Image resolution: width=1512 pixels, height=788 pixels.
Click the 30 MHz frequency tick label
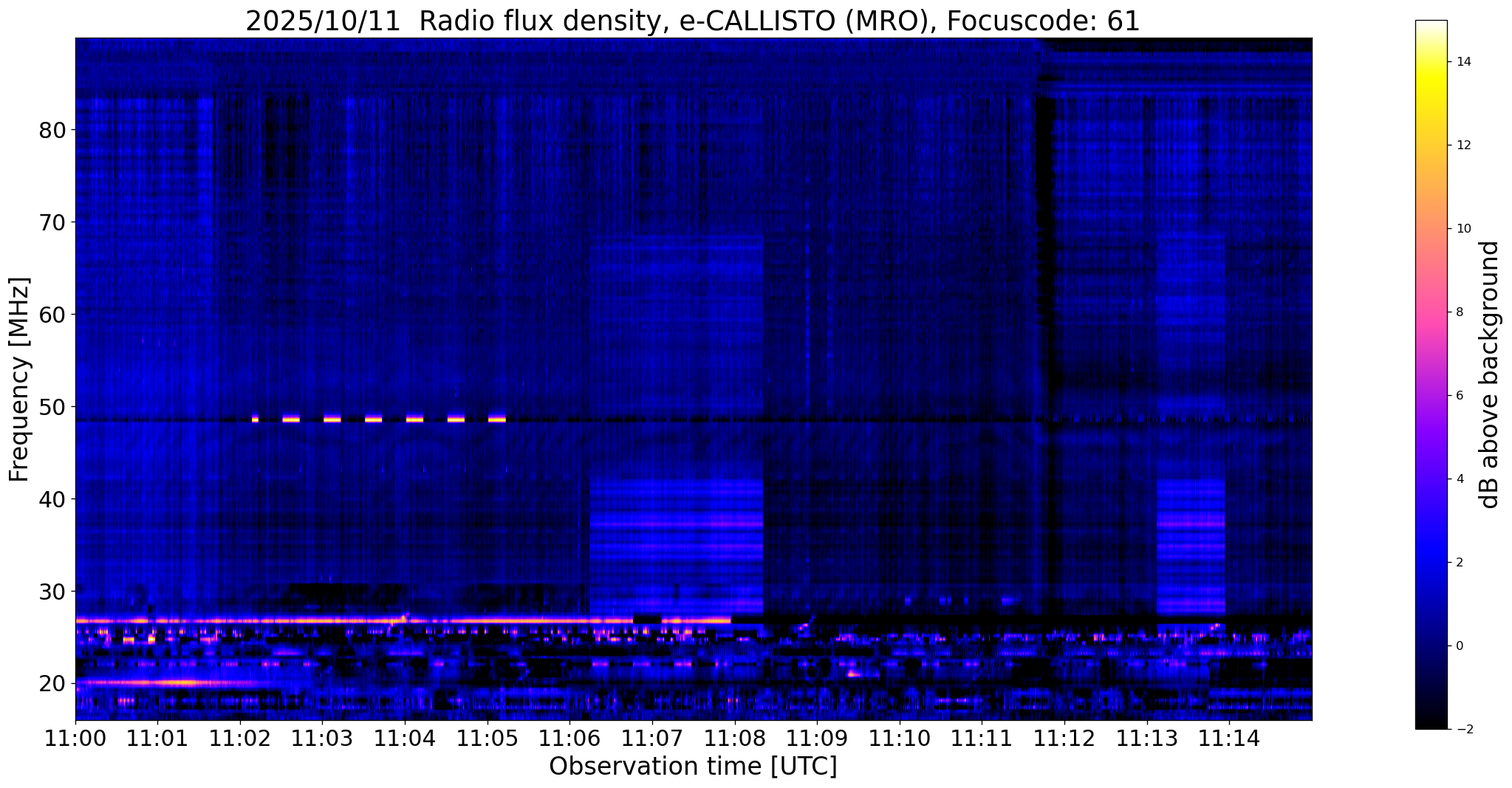(x=52, y=592)
